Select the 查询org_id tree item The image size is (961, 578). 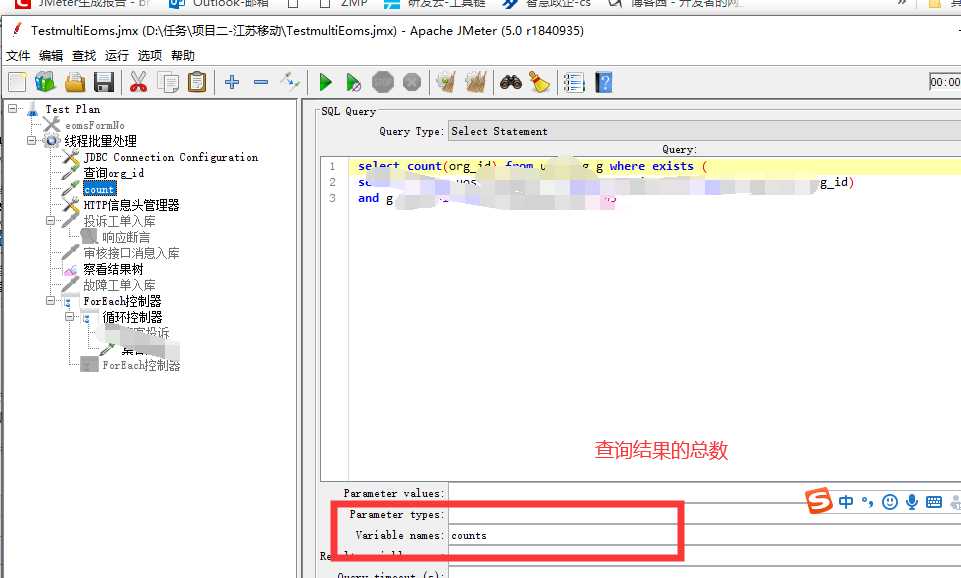click(x=114, y=173)
